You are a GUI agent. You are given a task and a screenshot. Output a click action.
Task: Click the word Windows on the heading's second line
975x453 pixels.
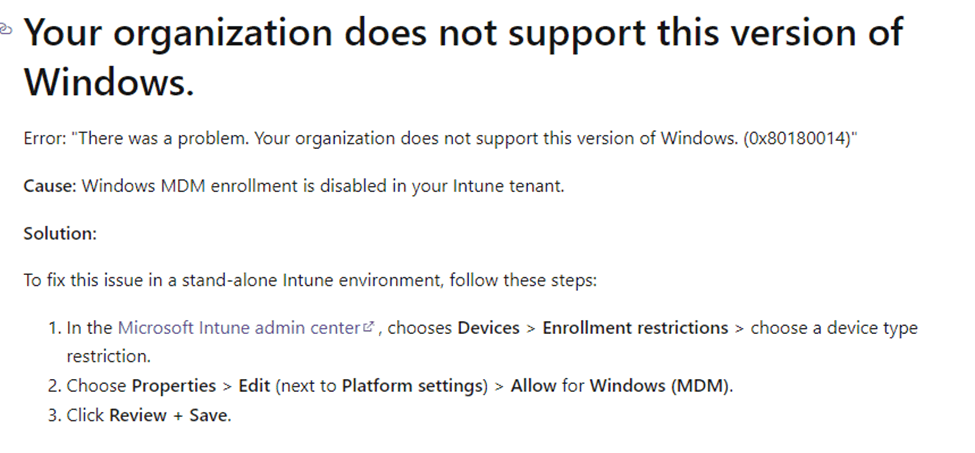coord(107,81)
